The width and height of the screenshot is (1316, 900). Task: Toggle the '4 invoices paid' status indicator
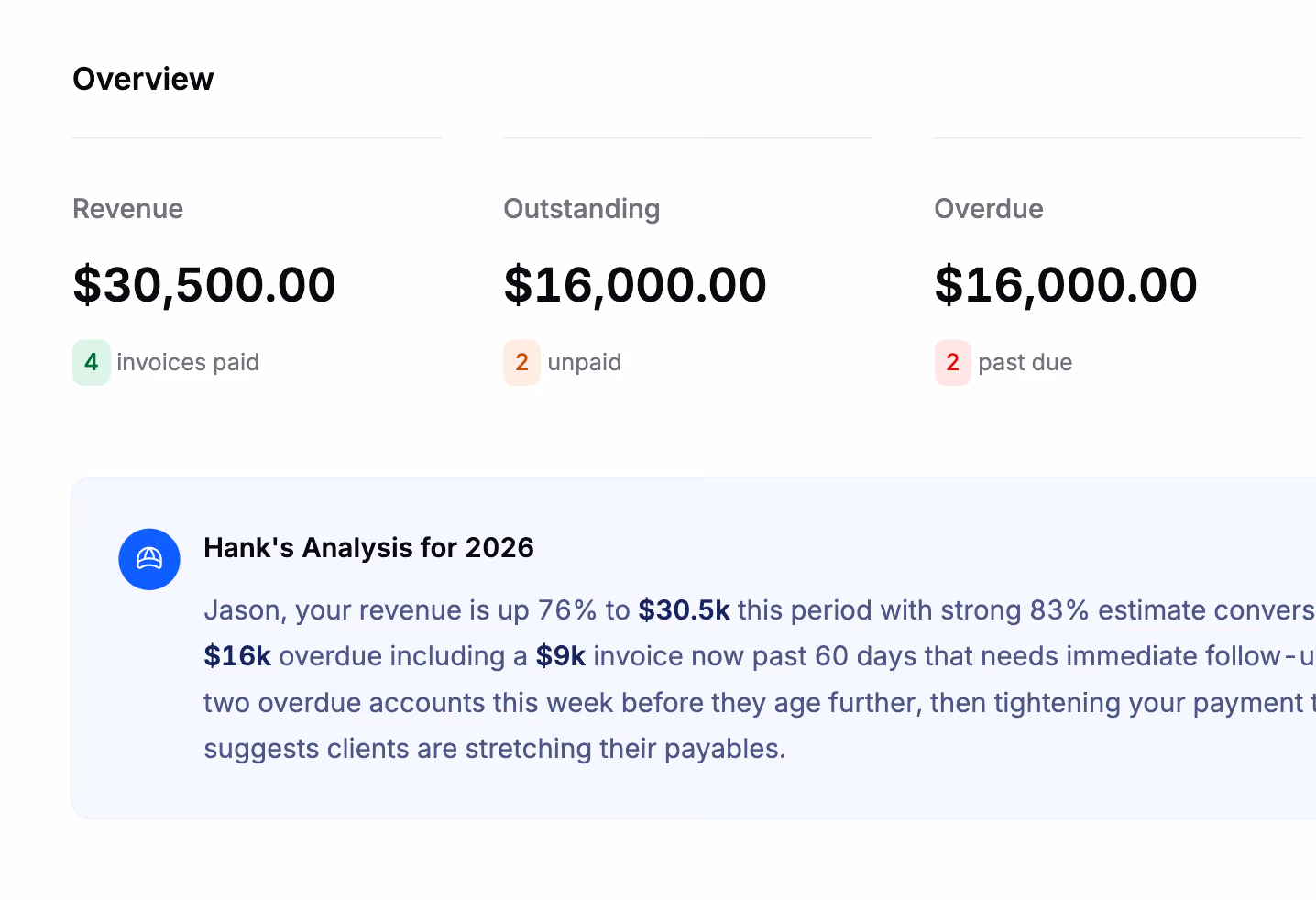click(x=166, y=362)
